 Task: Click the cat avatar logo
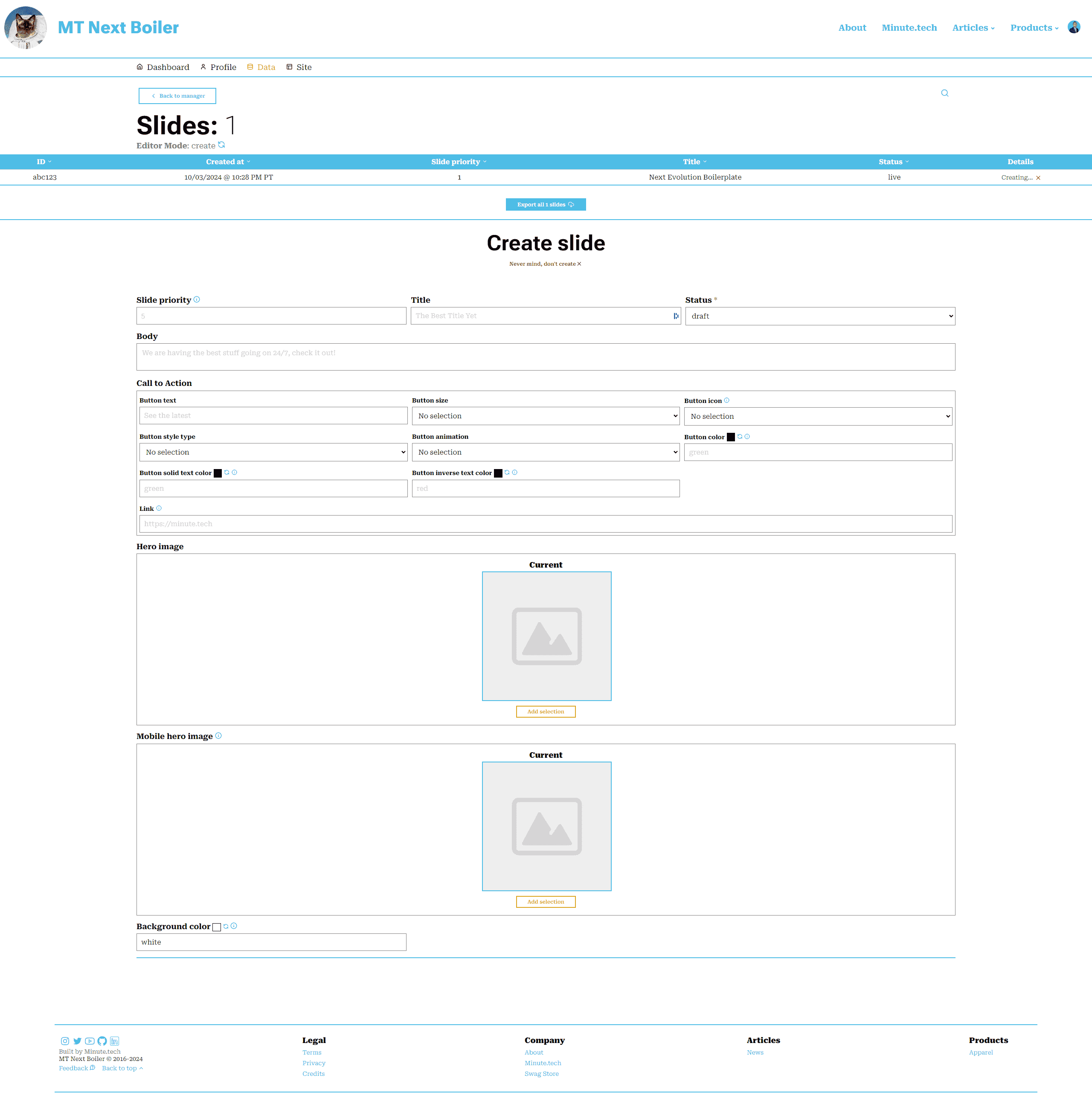(x=25, y=27)
